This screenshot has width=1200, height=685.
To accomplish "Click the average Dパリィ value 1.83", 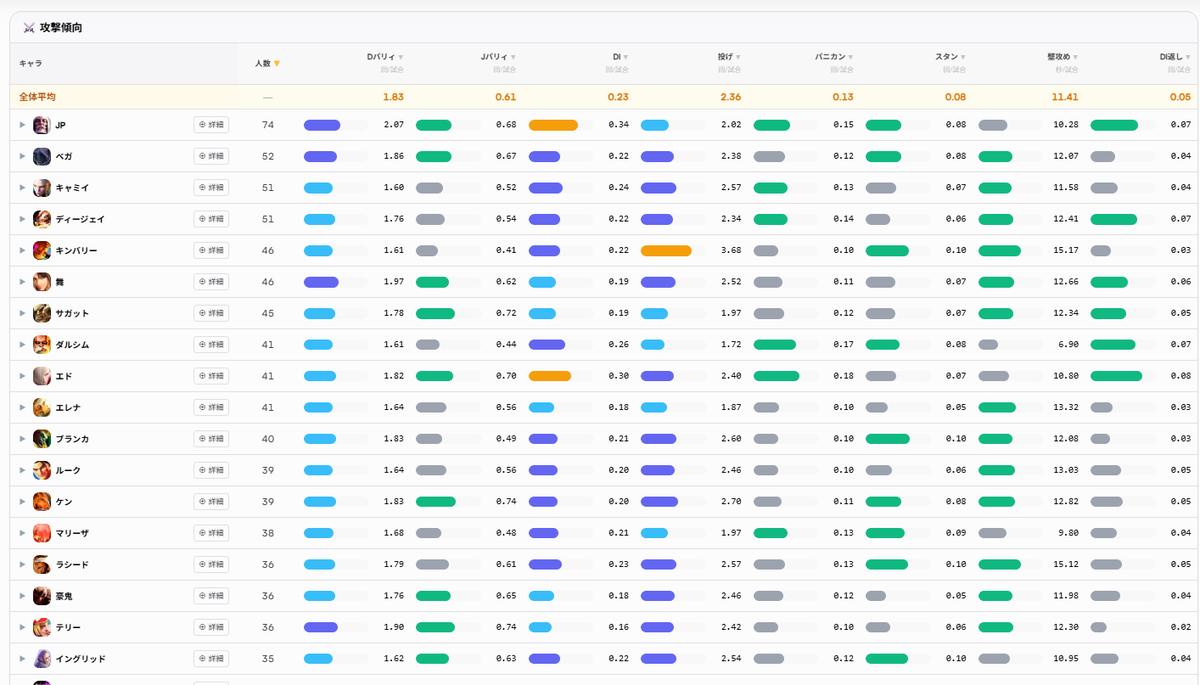I will pos(393,97).
